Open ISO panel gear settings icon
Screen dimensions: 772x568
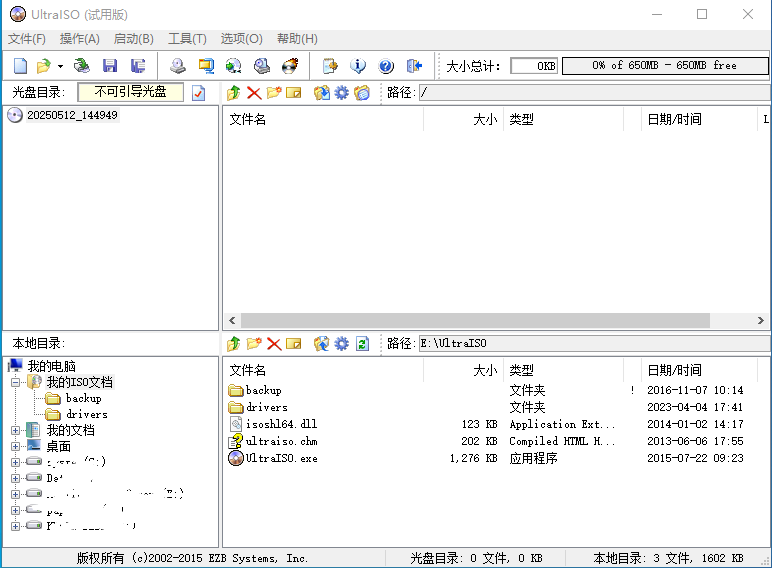(x=342, y=93)
